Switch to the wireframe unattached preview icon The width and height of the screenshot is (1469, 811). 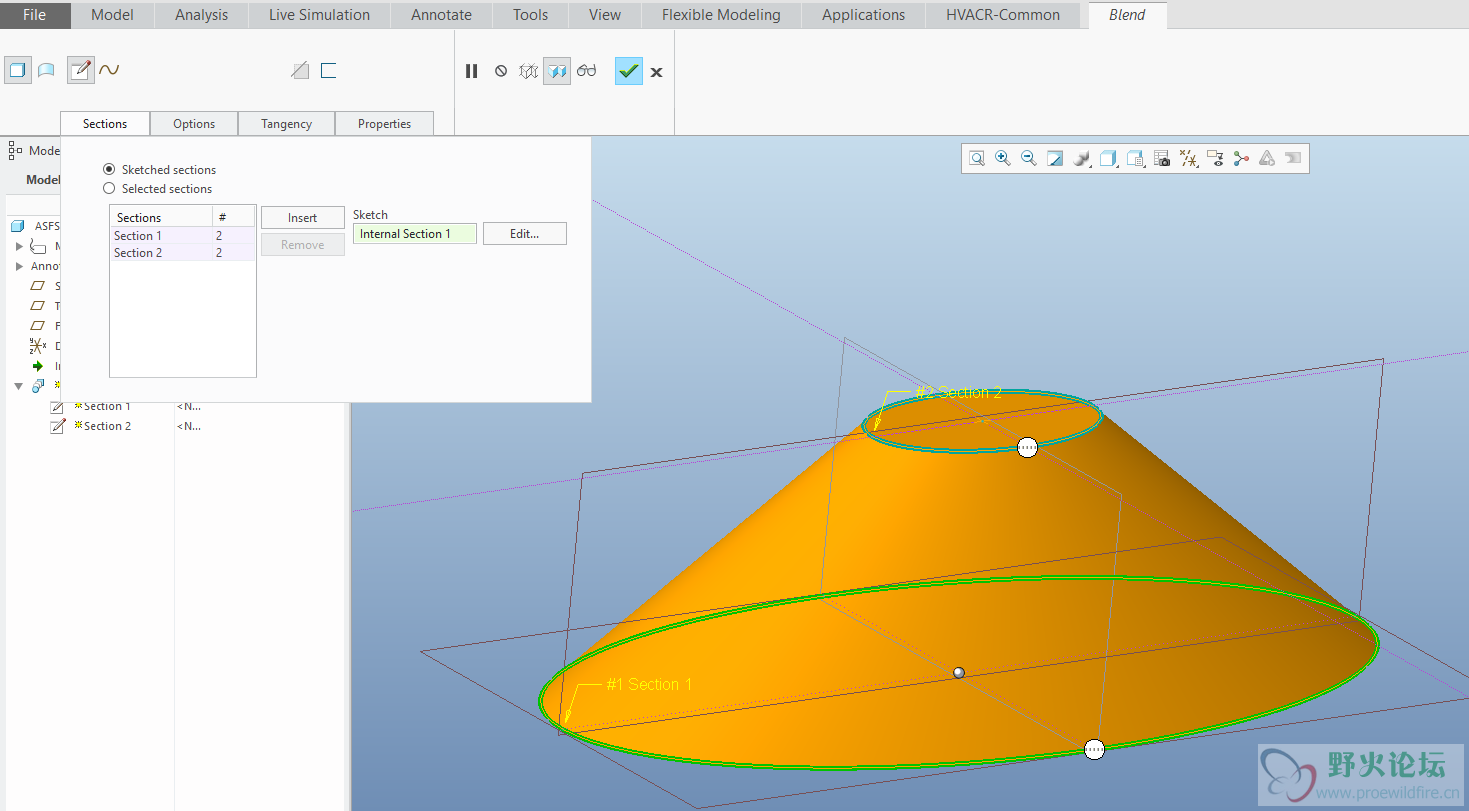pos(529,71)
